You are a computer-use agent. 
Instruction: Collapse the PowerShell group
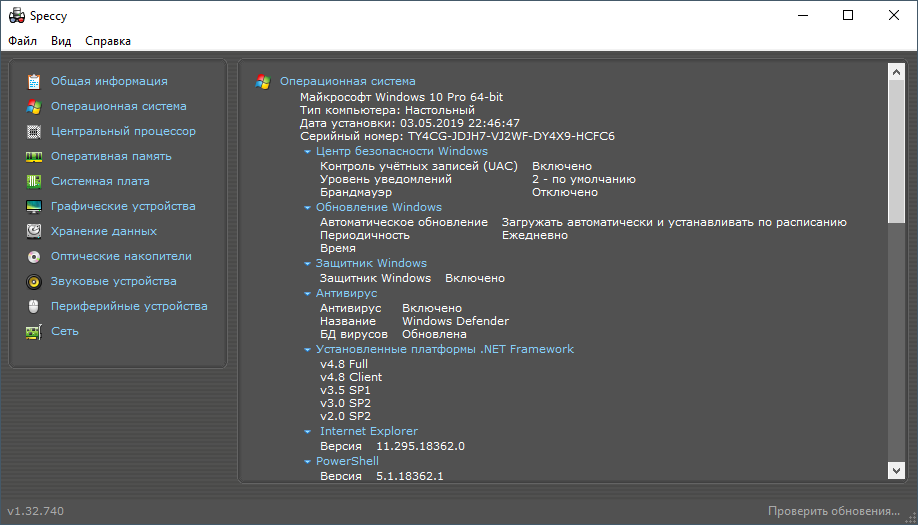(307, 462)
